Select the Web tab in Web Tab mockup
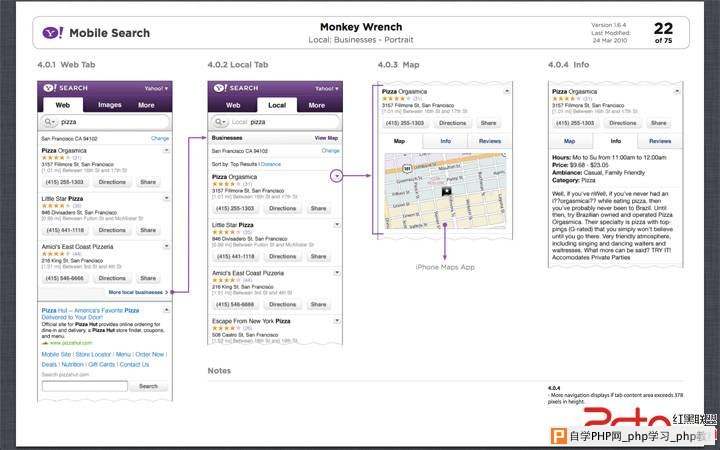Viewport: 720px width, 450px height. (x=63, y=105)
